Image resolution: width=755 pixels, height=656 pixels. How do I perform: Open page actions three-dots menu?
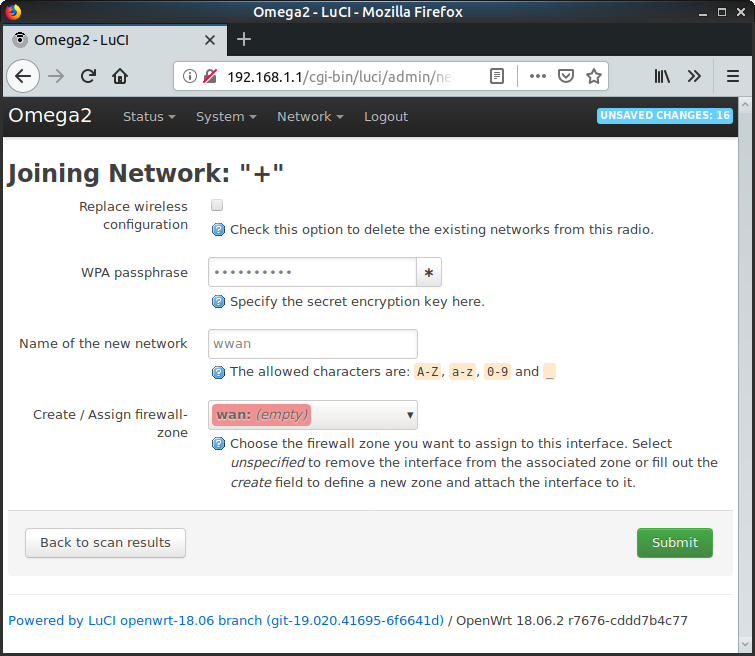[537, 76]
